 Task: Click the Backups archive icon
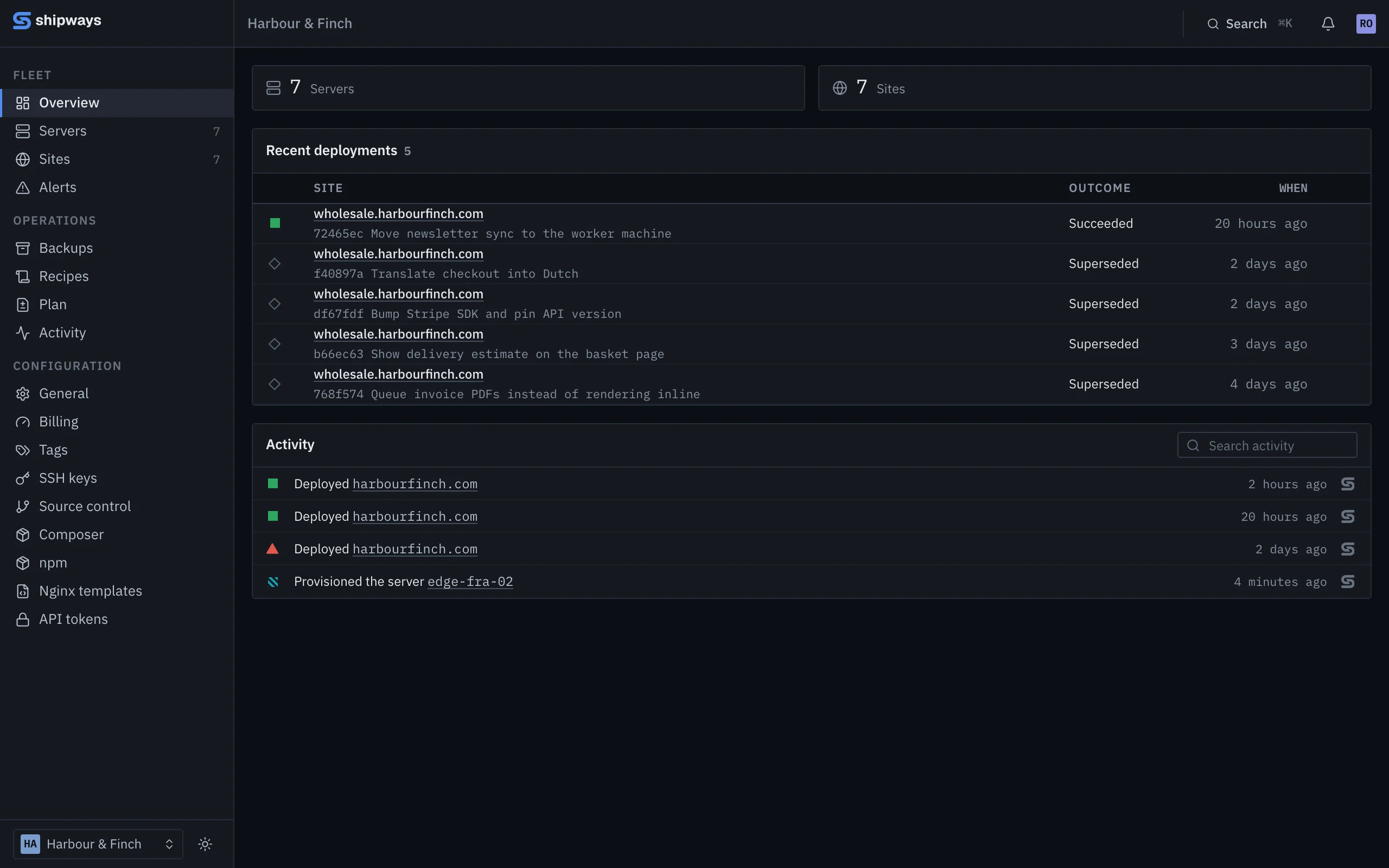click(23, 248)
